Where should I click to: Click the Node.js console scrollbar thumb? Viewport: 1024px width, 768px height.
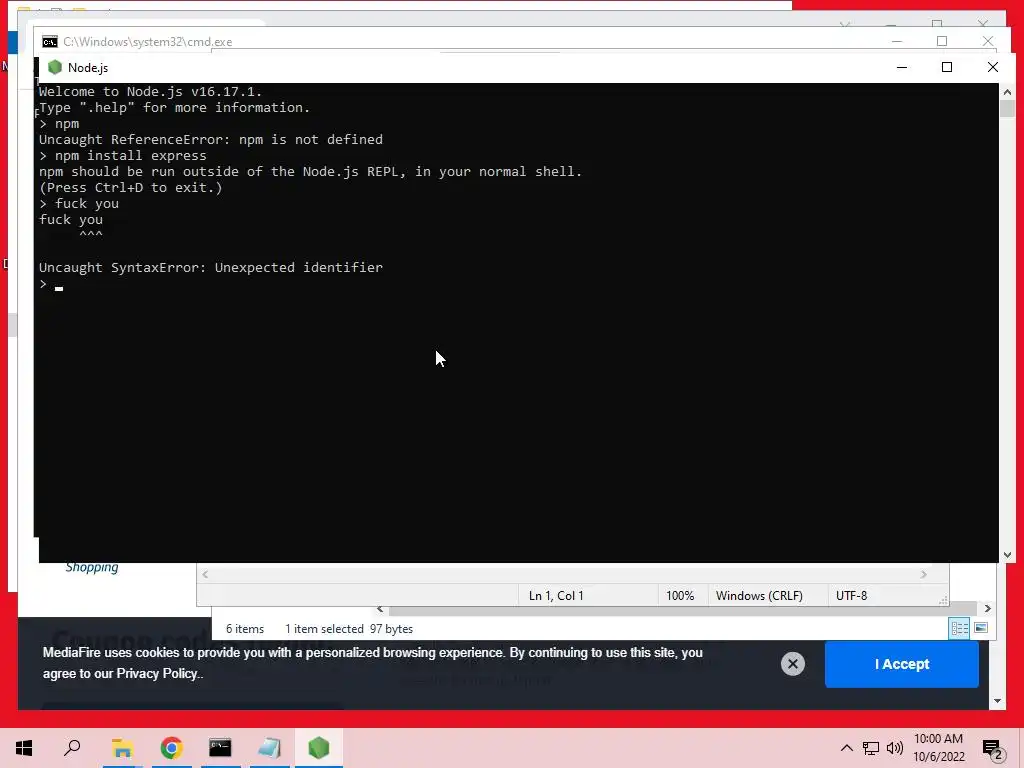click(x=1007, y=108)
